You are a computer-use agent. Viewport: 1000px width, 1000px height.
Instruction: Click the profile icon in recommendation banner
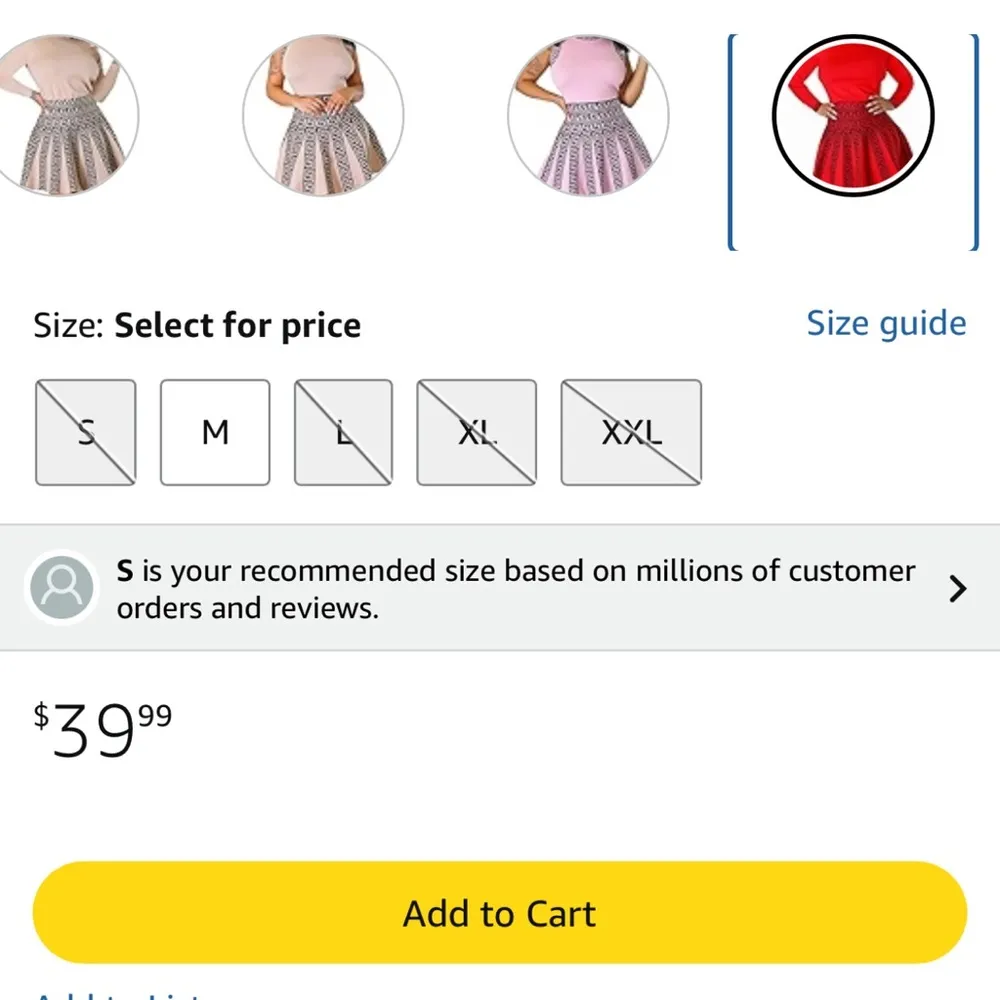(x=61, y=588)
